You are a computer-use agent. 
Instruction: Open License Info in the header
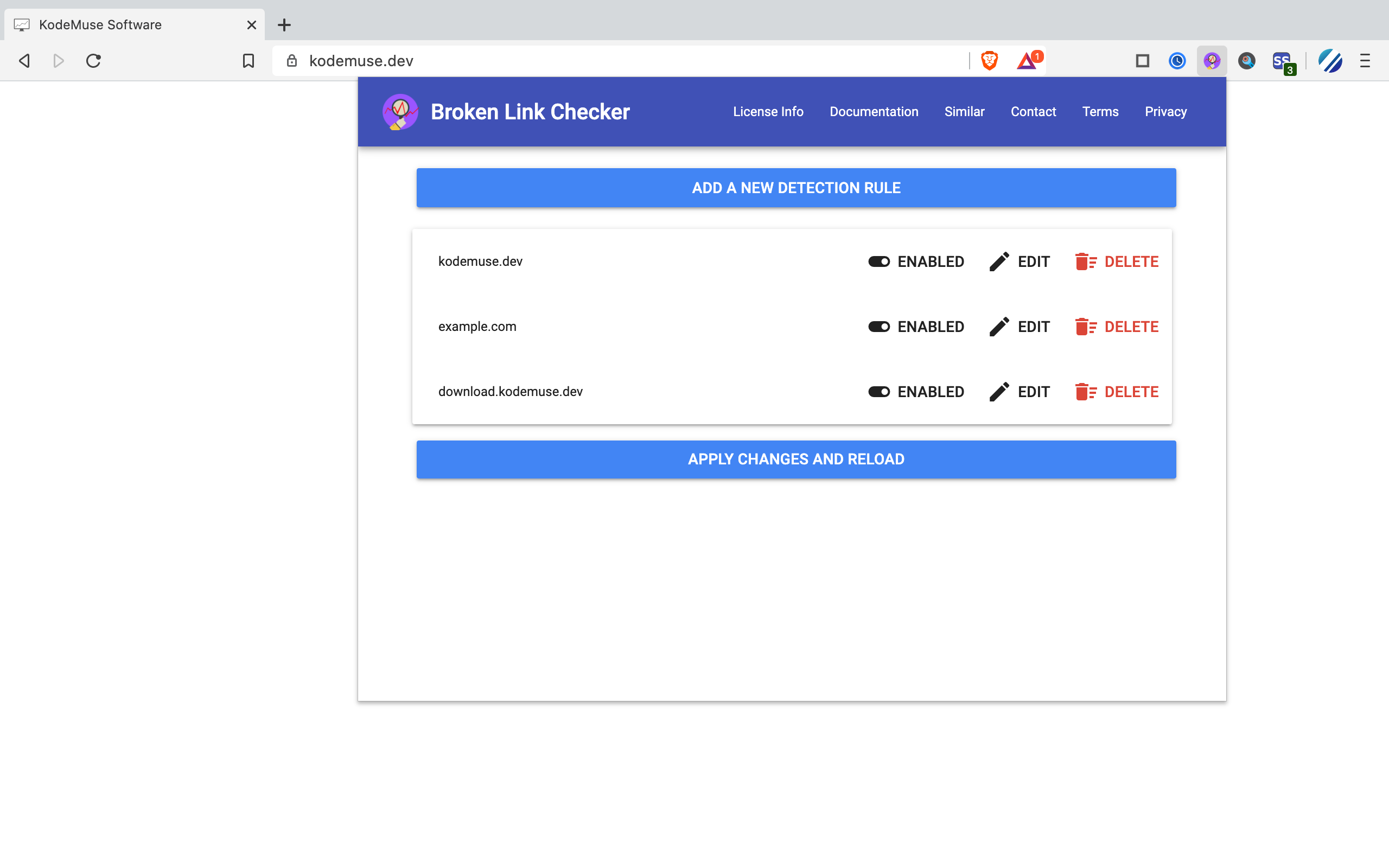tap(768, 111)
